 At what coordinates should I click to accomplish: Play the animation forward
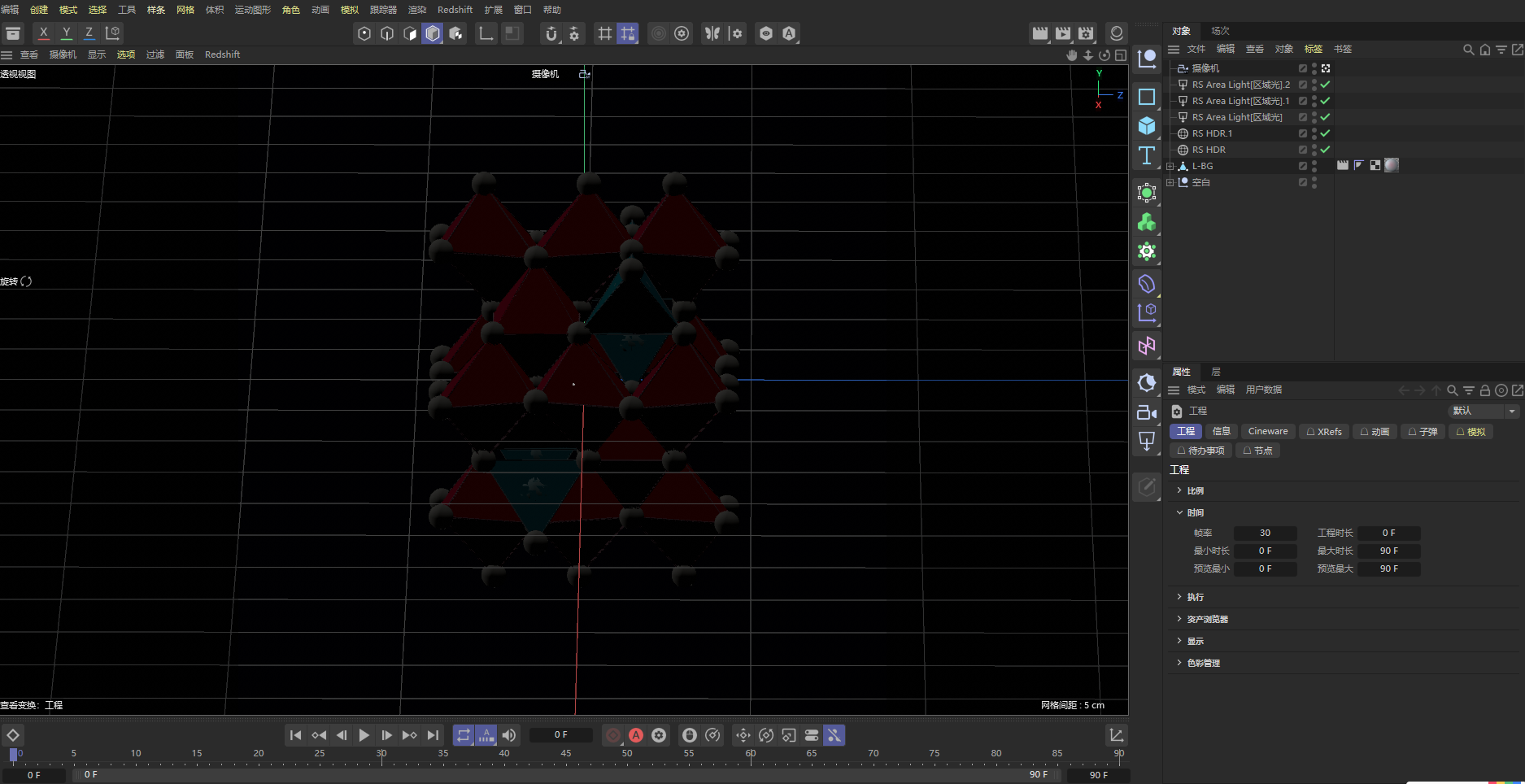tap(364, 735)
